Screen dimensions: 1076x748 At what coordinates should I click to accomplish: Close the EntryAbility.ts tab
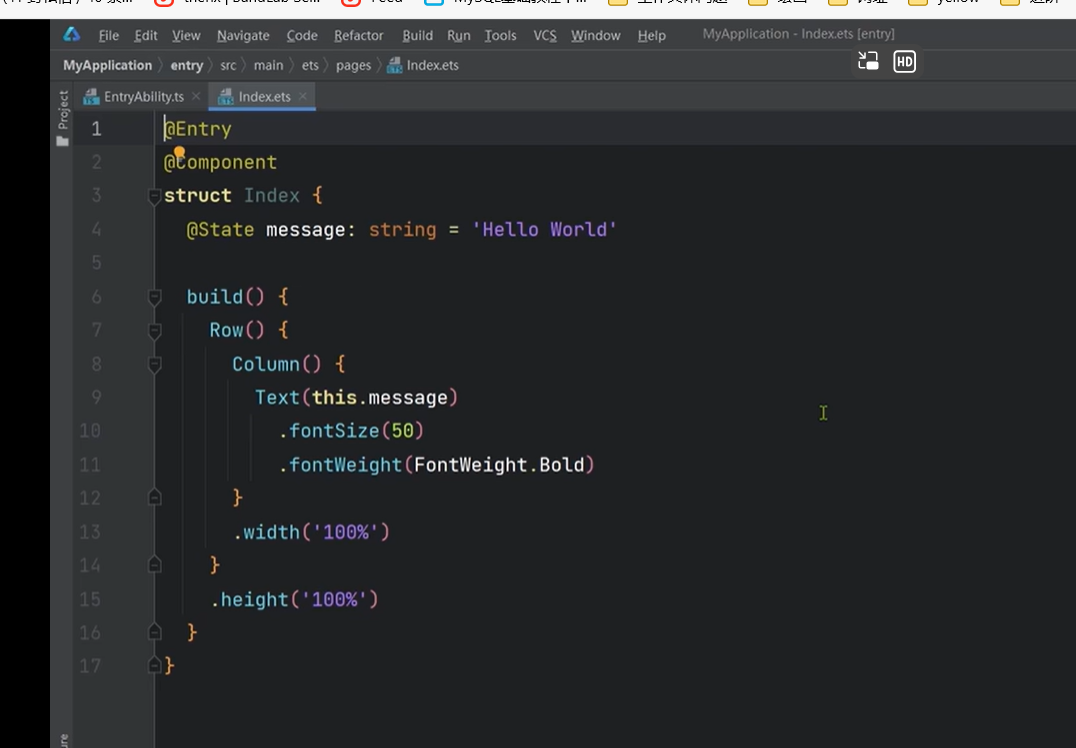[197, 96]
